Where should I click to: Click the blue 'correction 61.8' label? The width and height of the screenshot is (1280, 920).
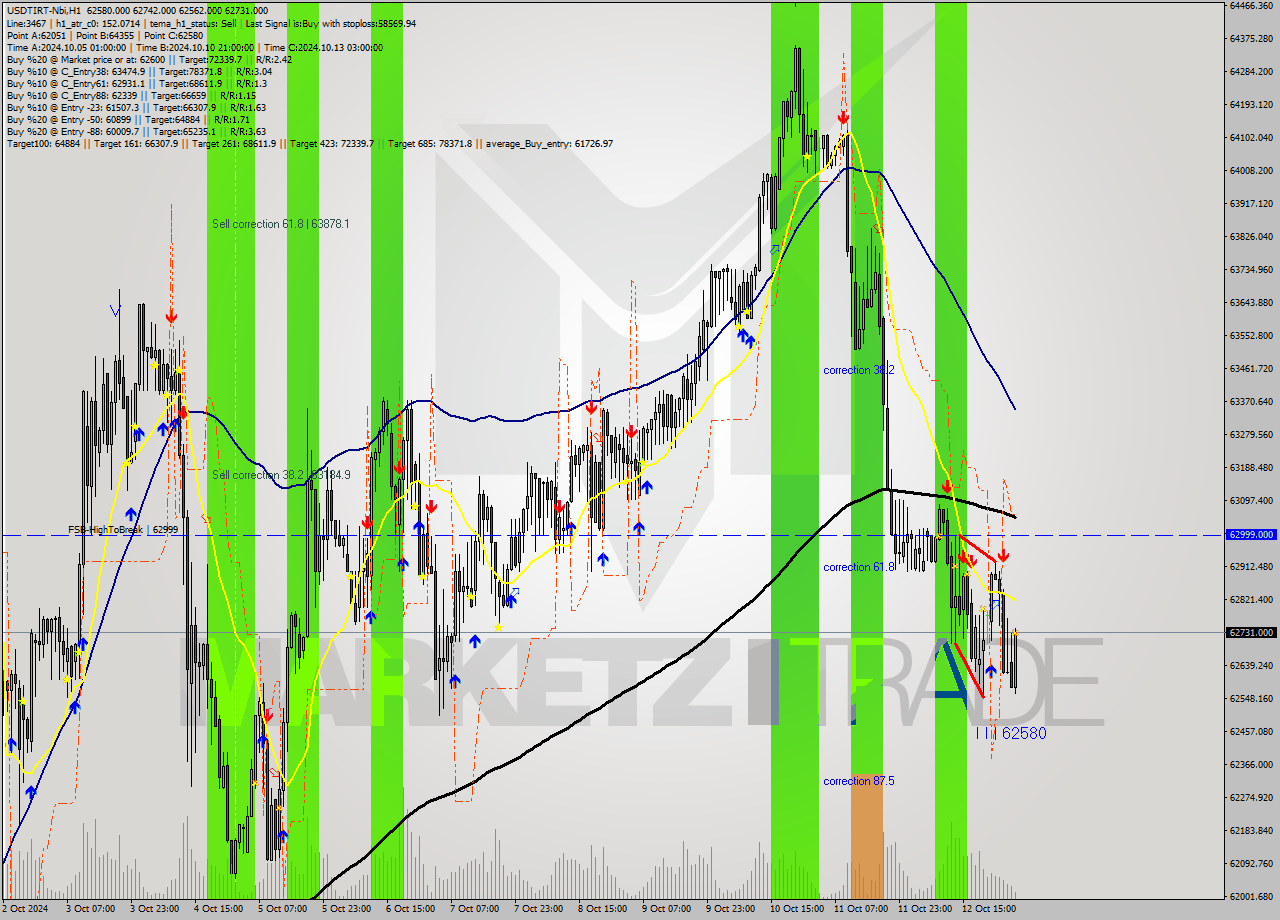(x=859, y=567)
